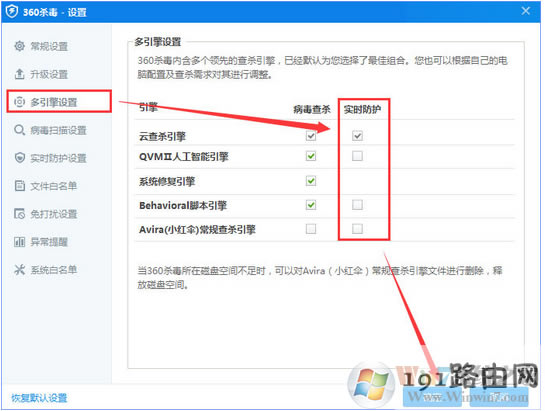This screenshot has width=545, height=411.
Task: Click the shield icon for 实时防护设置
Action: (19, 158)
